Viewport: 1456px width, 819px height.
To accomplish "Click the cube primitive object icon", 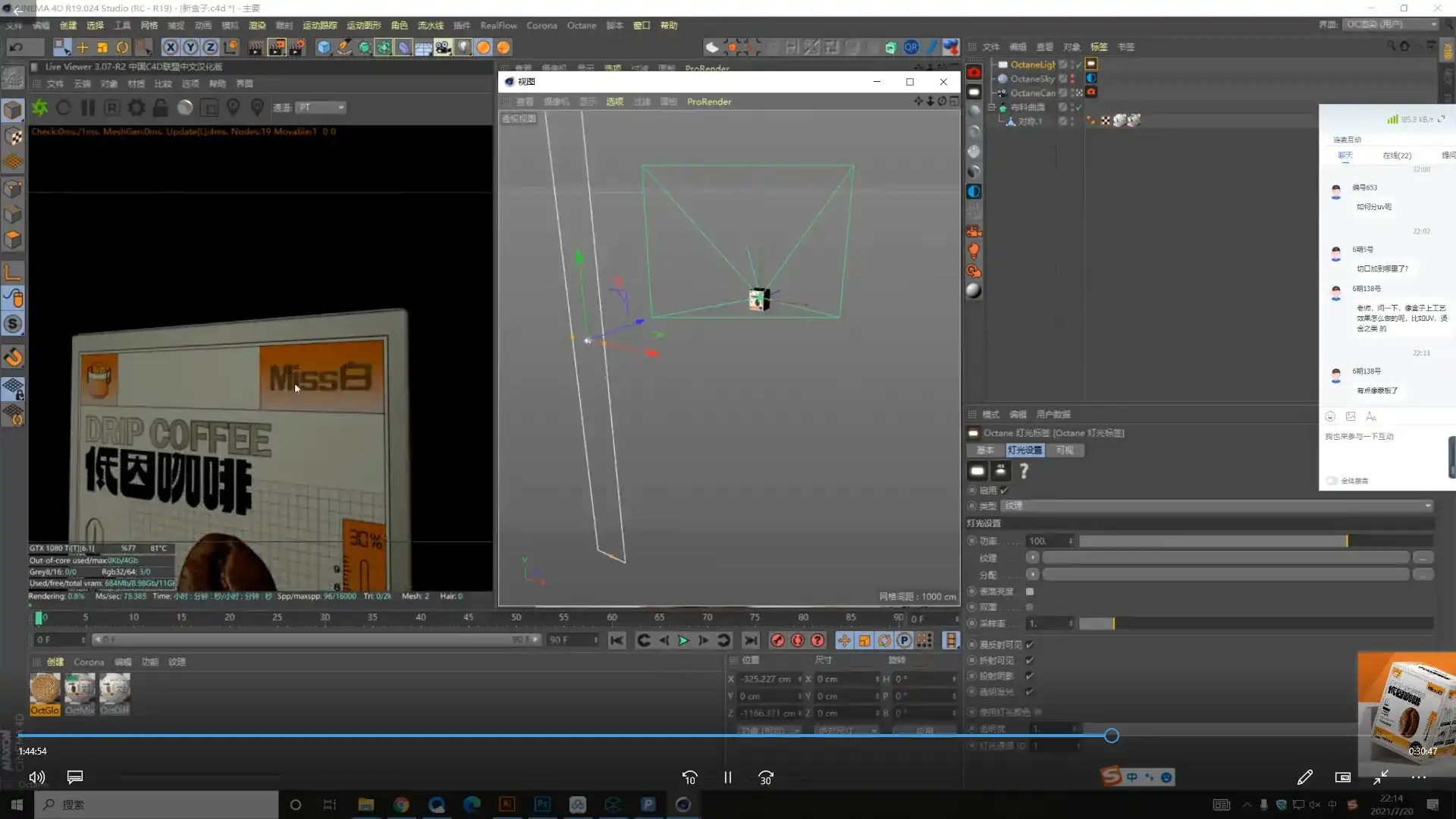I will coord(324,47).
